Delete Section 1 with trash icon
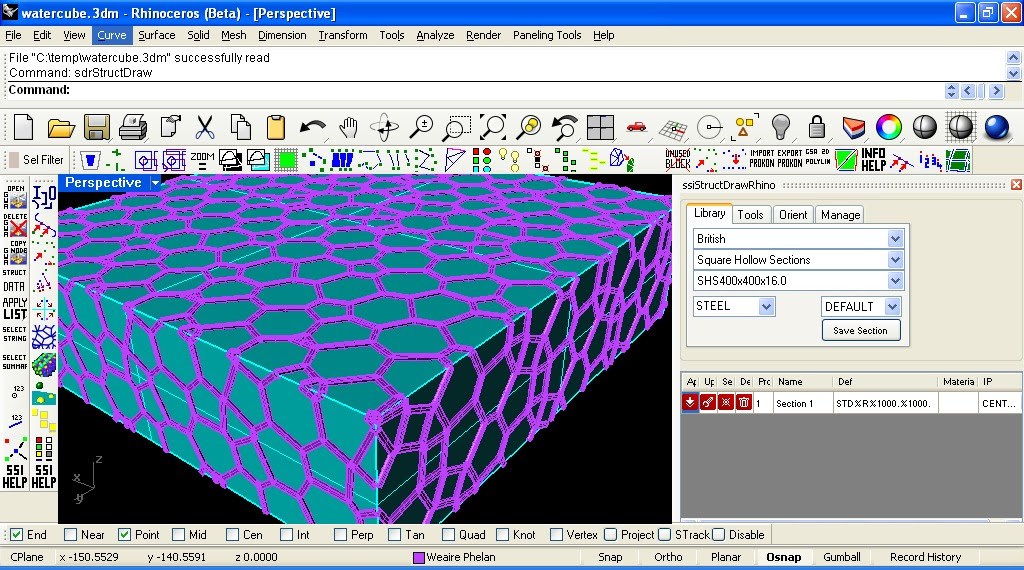 pos(744,403)
